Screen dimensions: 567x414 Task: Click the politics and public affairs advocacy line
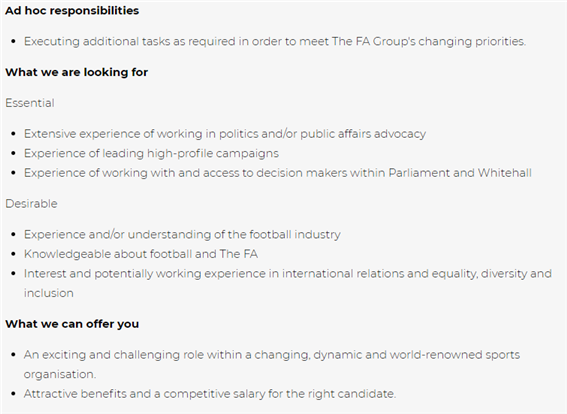coord(225,134)
